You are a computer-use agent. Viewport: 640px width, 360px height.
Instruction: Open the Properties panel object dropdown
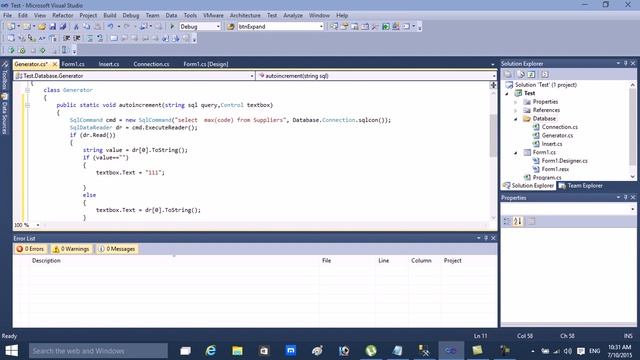(x=633, y=209)
